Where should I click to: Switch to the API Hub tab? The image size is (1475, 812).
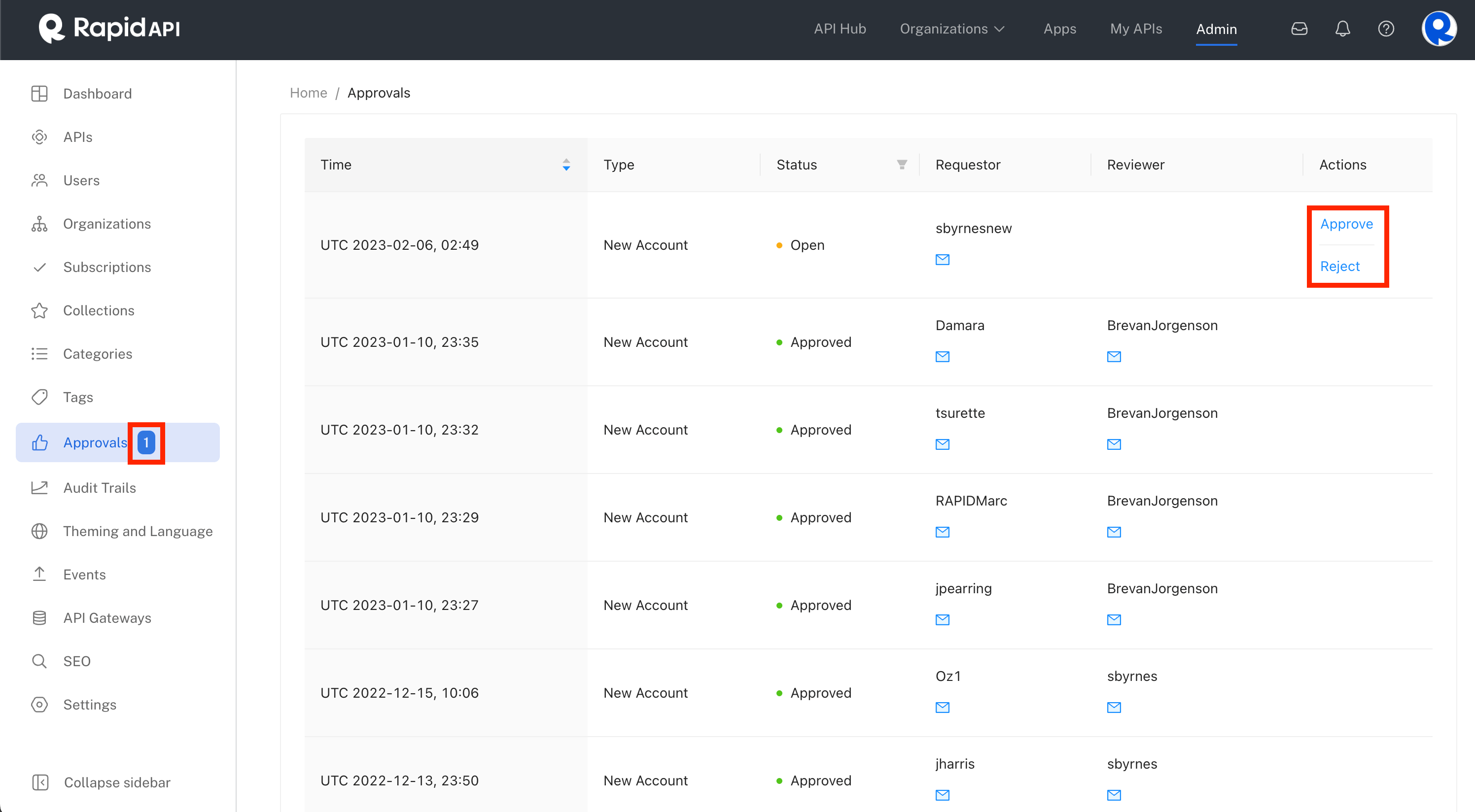click(x=840, y=29)
